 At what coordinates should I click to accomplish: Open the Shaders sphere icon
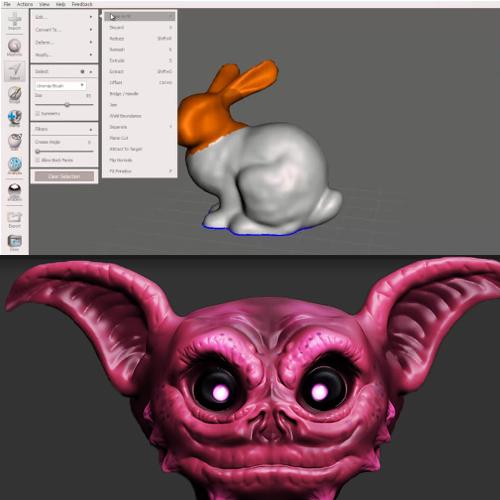pyautogui.click(x=15, y=192)
